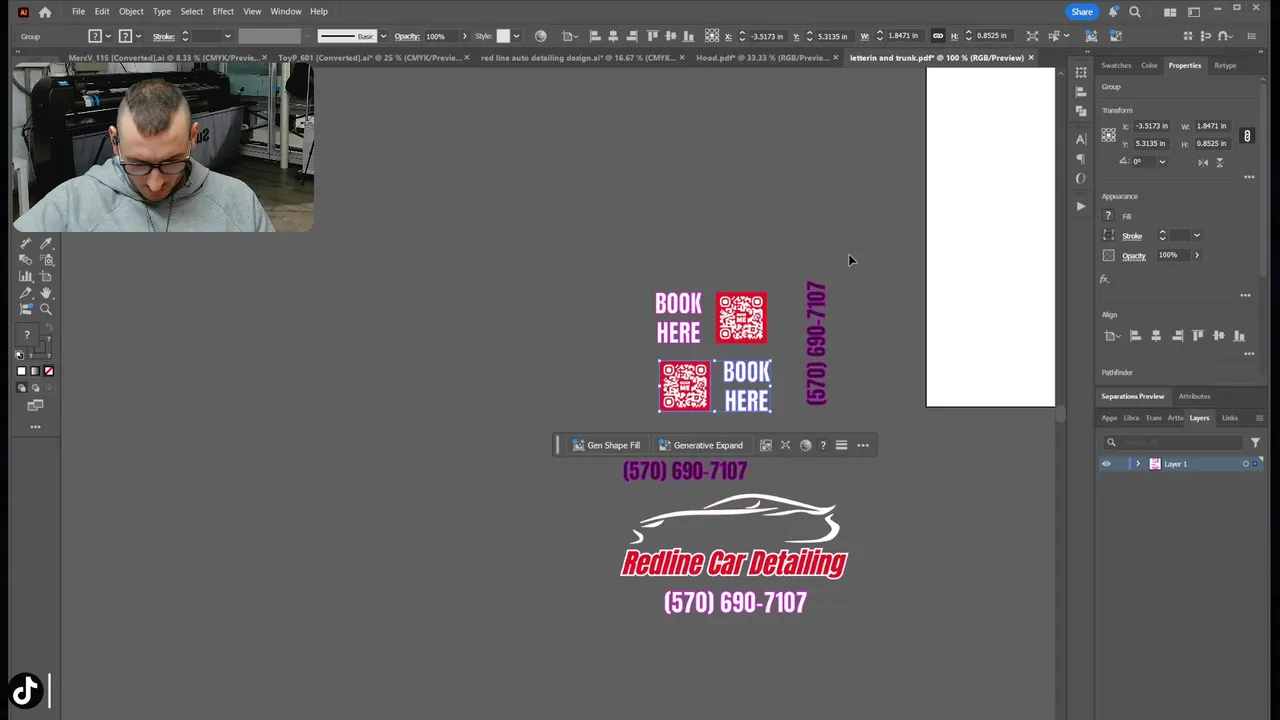
Task: Expand Opacity arrow in the Properties panel
Action: (1196, 255)
